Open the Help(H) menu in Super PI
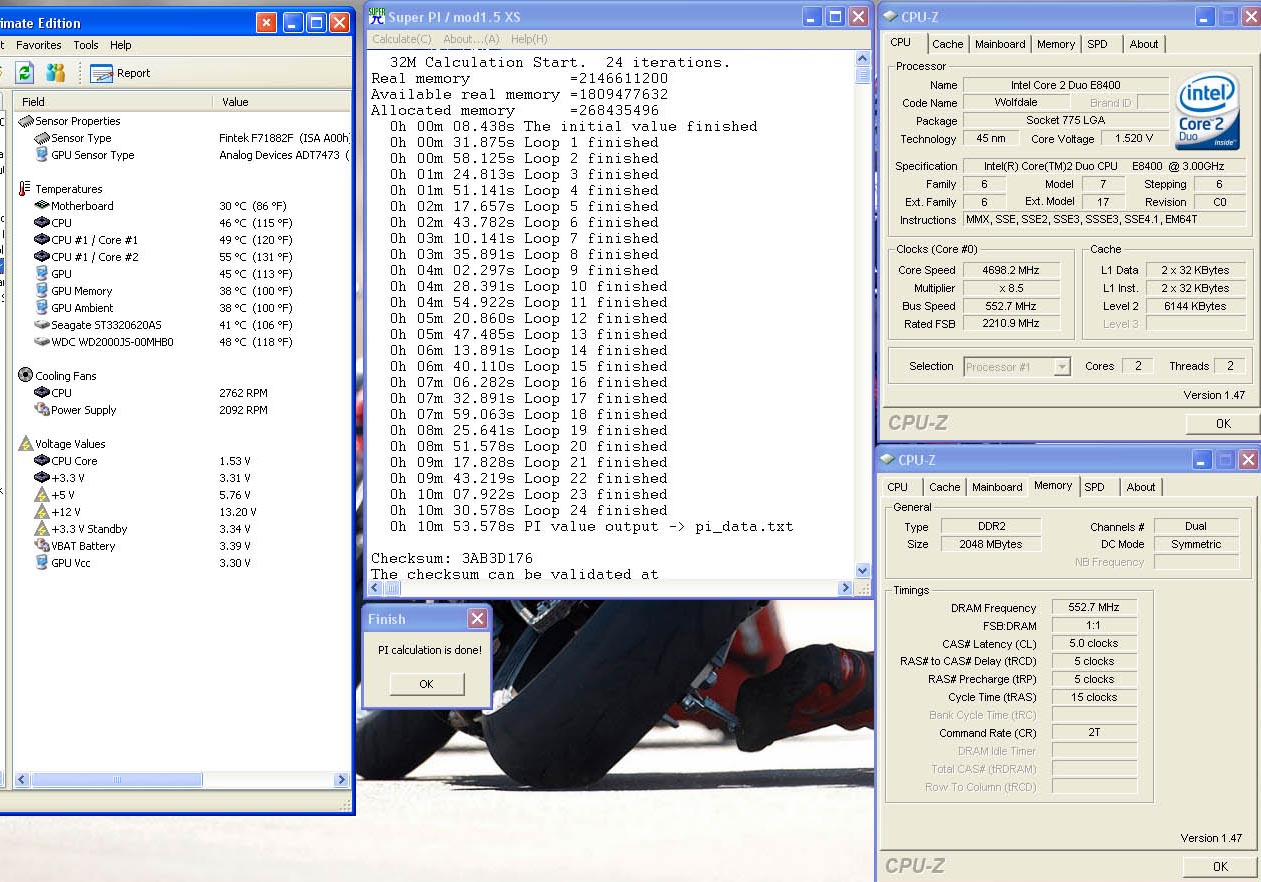 [529, 39]
